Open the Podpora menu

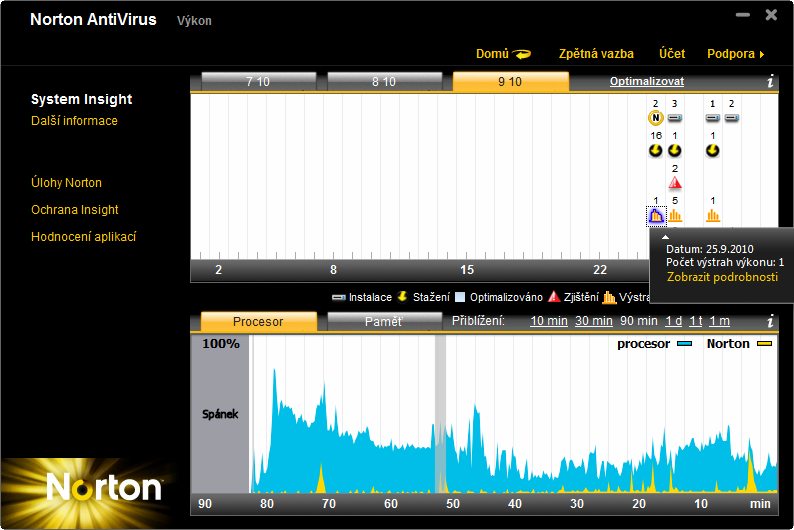(x=735, y=54)
